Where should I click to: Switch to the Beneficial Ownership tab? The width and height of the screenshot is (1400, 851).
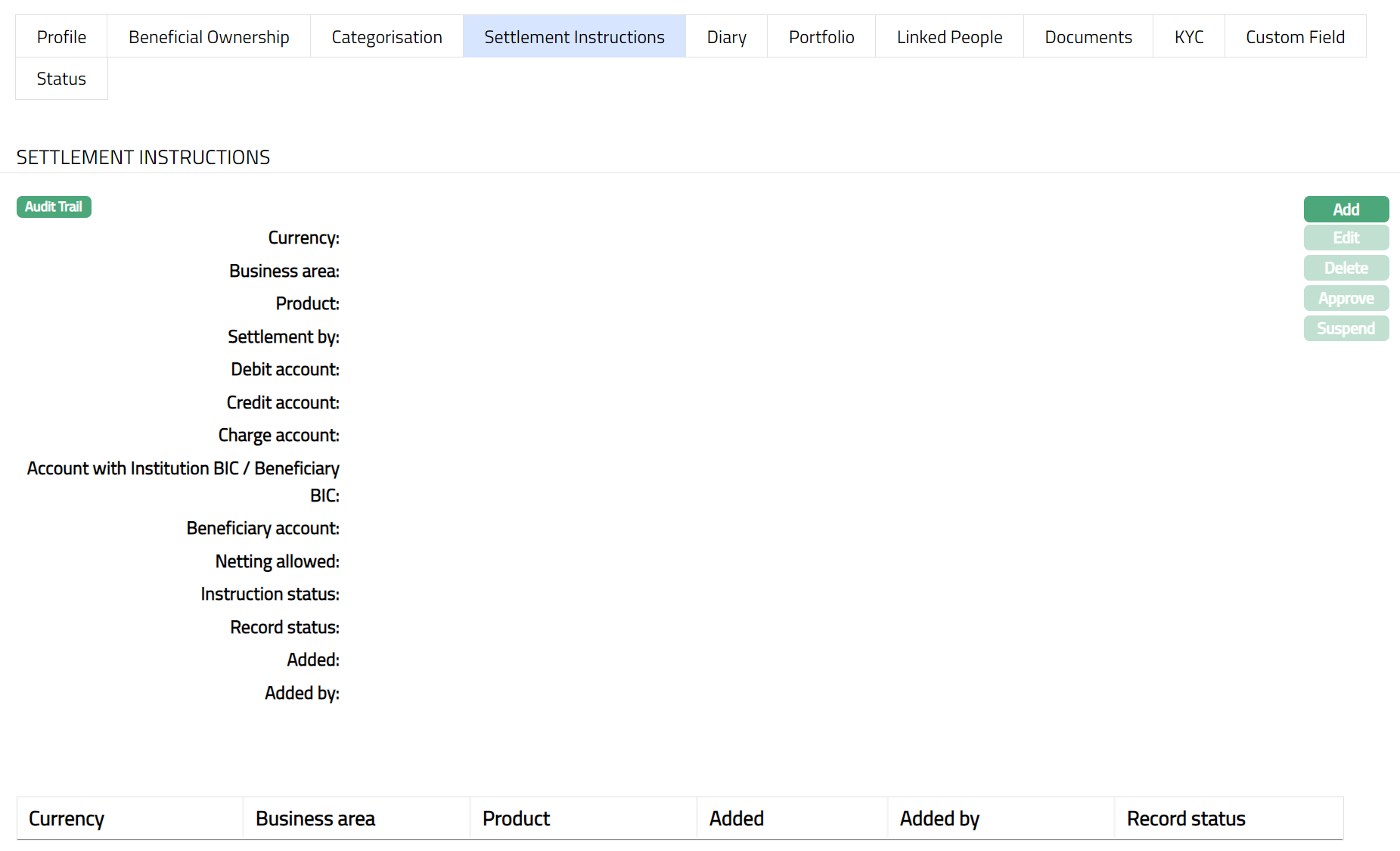point(209,37)
